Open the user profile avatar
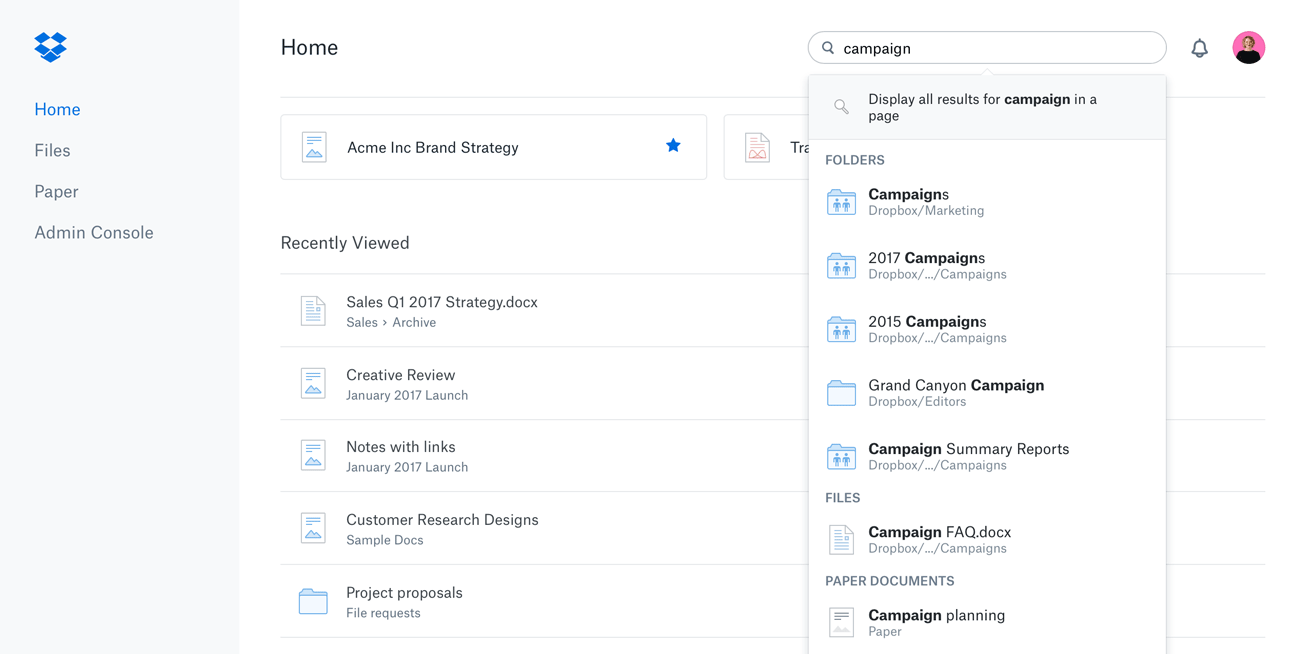The width and height of the screenshot is (1300, 654). [x=1248, y=47]
